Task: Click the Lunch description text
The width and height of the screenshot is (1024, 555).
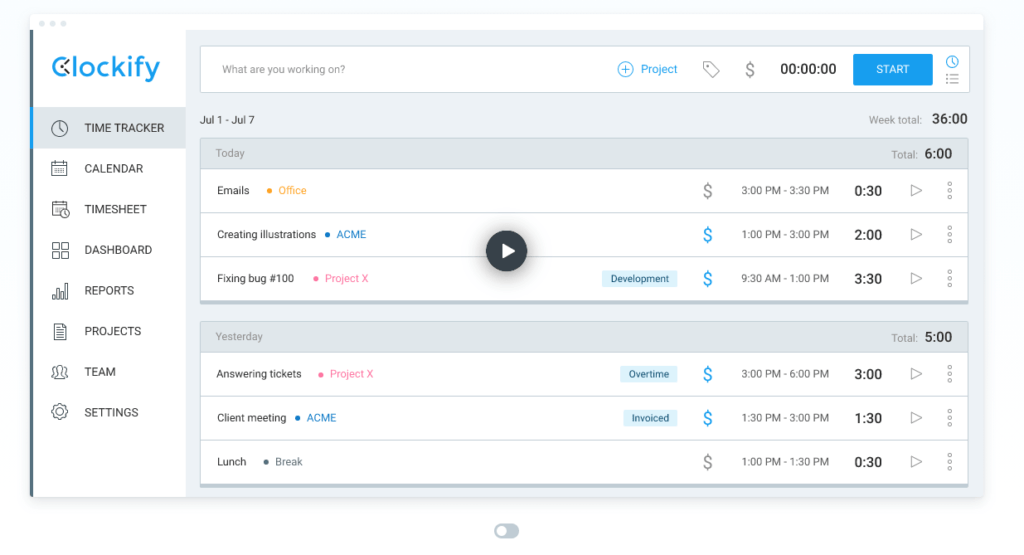Action: [232, 462]
